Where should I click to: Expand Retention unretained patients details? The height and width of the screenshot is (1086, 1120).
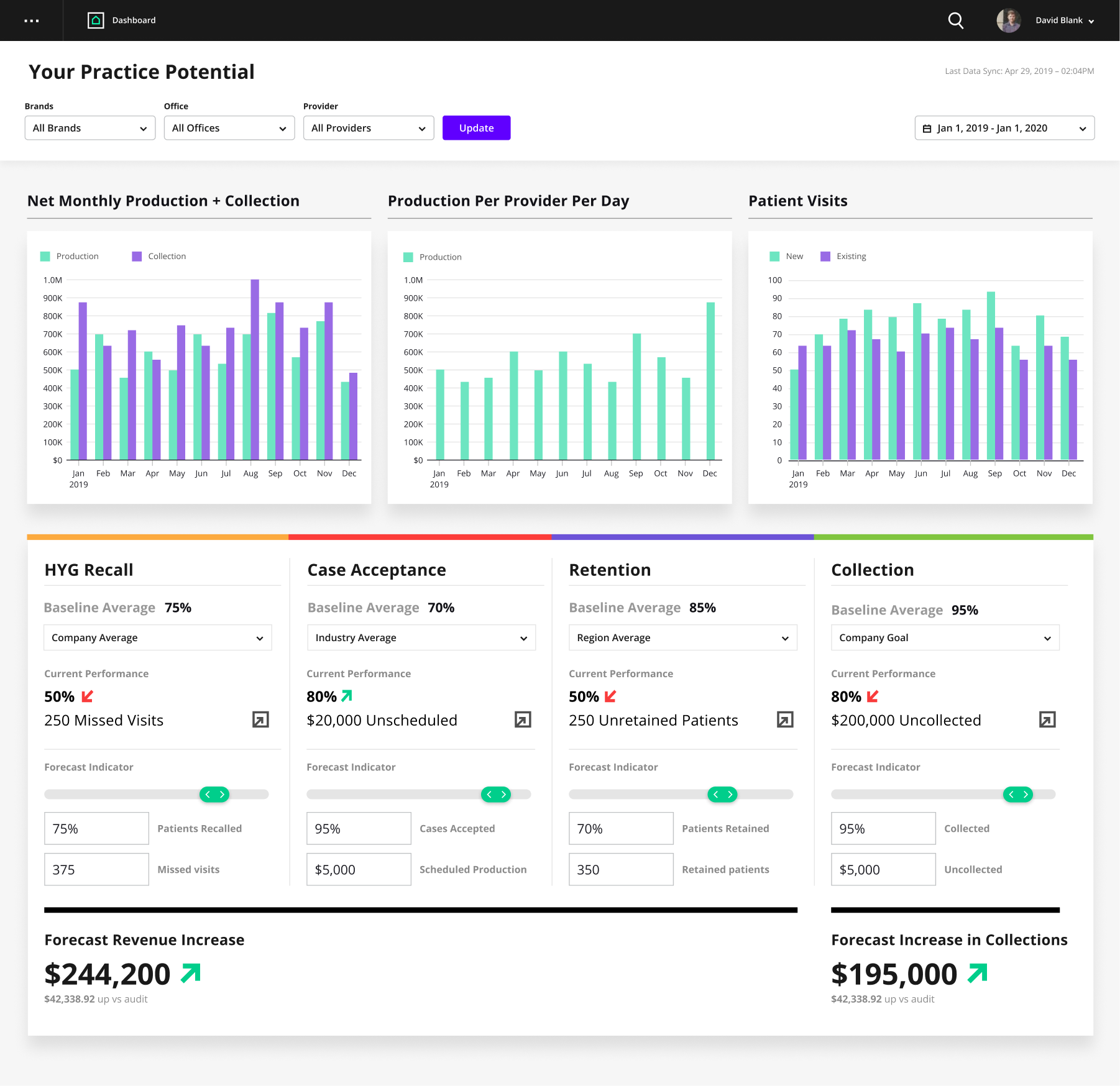pyautogui.click(x=785, y=719)
